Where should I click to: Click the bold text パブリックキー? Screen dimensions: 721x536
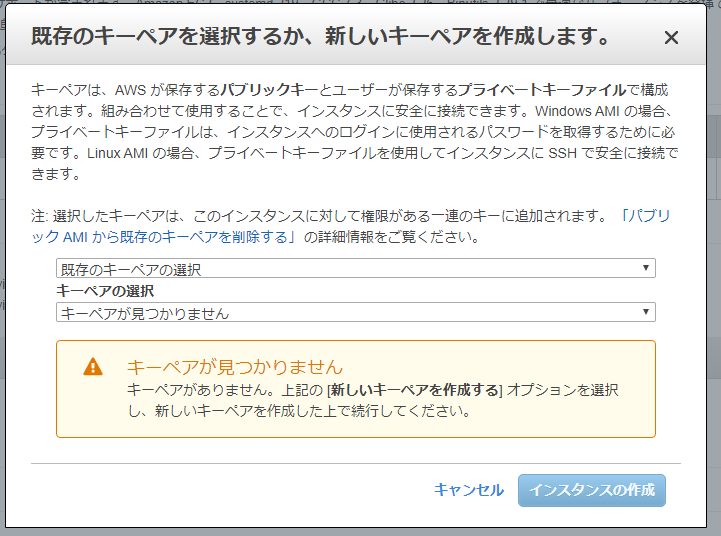(269, 90)
